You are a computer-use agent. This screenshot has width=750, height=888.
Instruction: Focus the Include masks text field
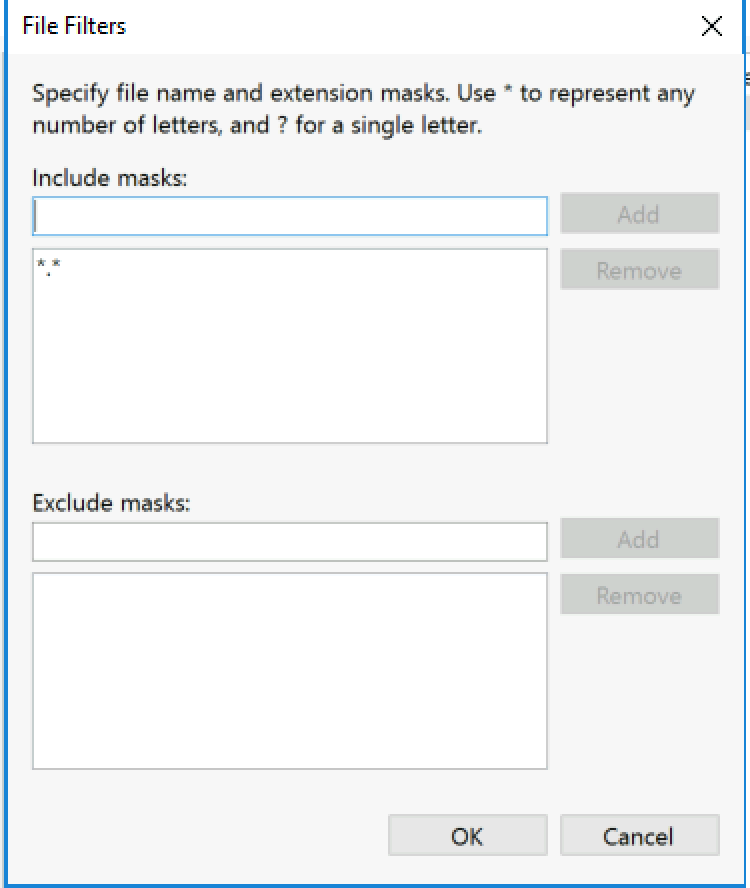point(290,216)
